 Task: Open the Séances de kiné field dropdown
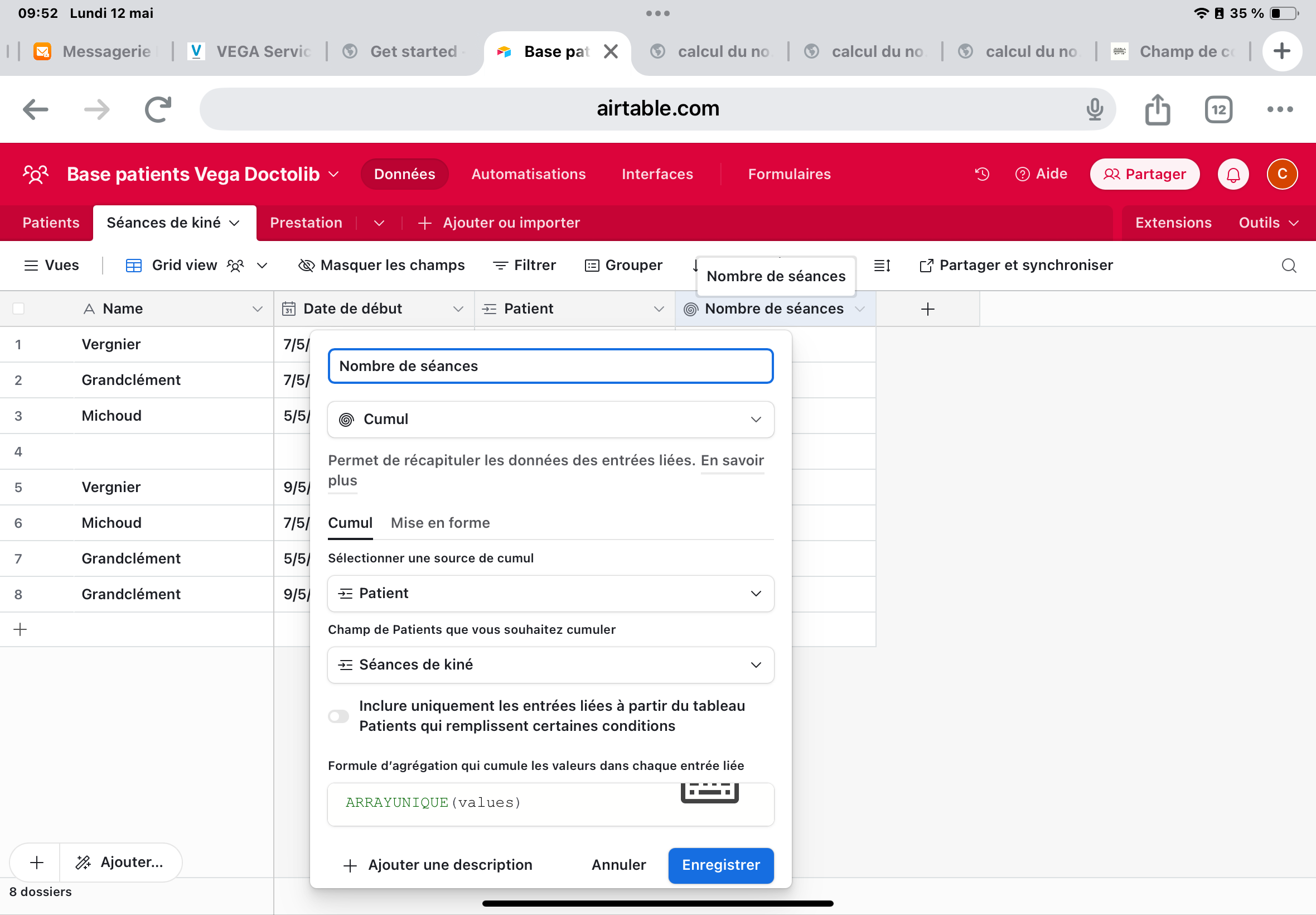point(550,664)
